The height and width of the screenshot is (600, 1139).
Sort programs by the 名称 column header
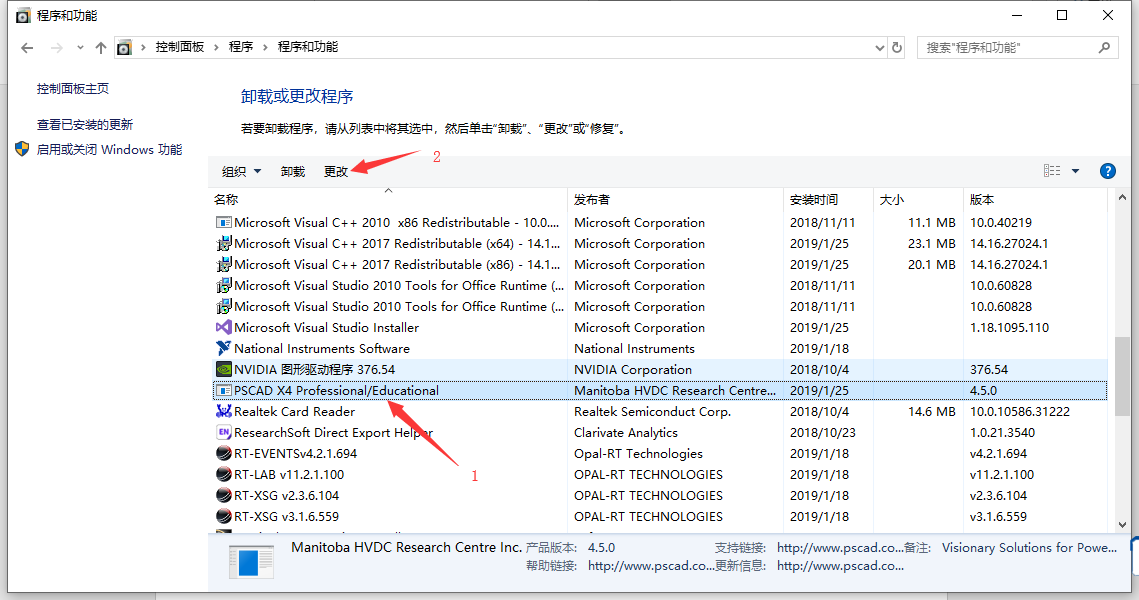click(x=225, y=198)
